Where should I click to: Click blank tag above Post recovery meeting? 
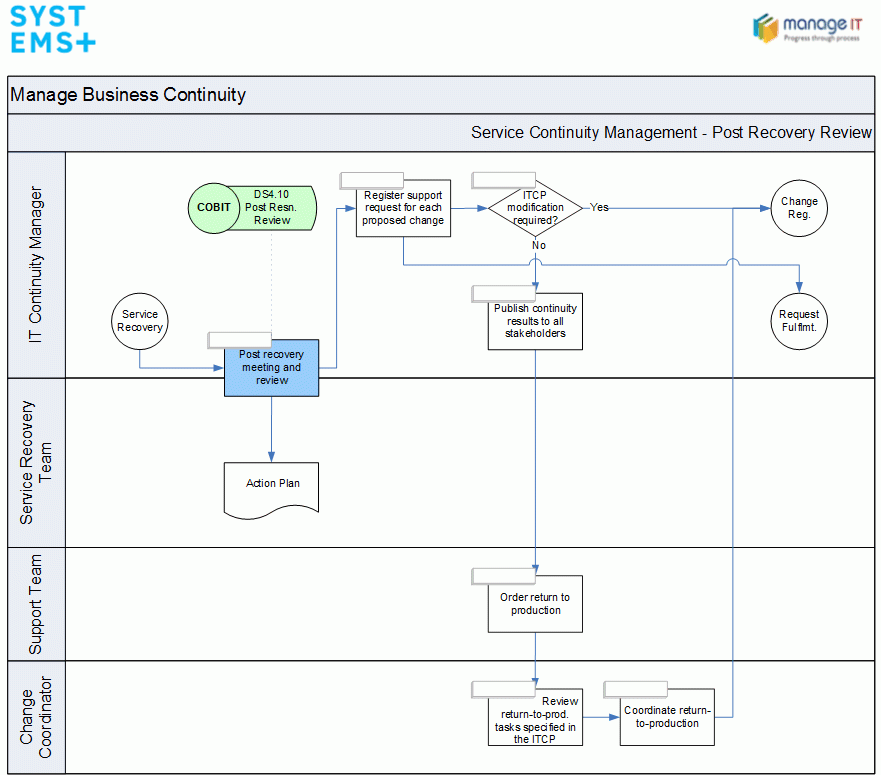[x=239, y=340]
